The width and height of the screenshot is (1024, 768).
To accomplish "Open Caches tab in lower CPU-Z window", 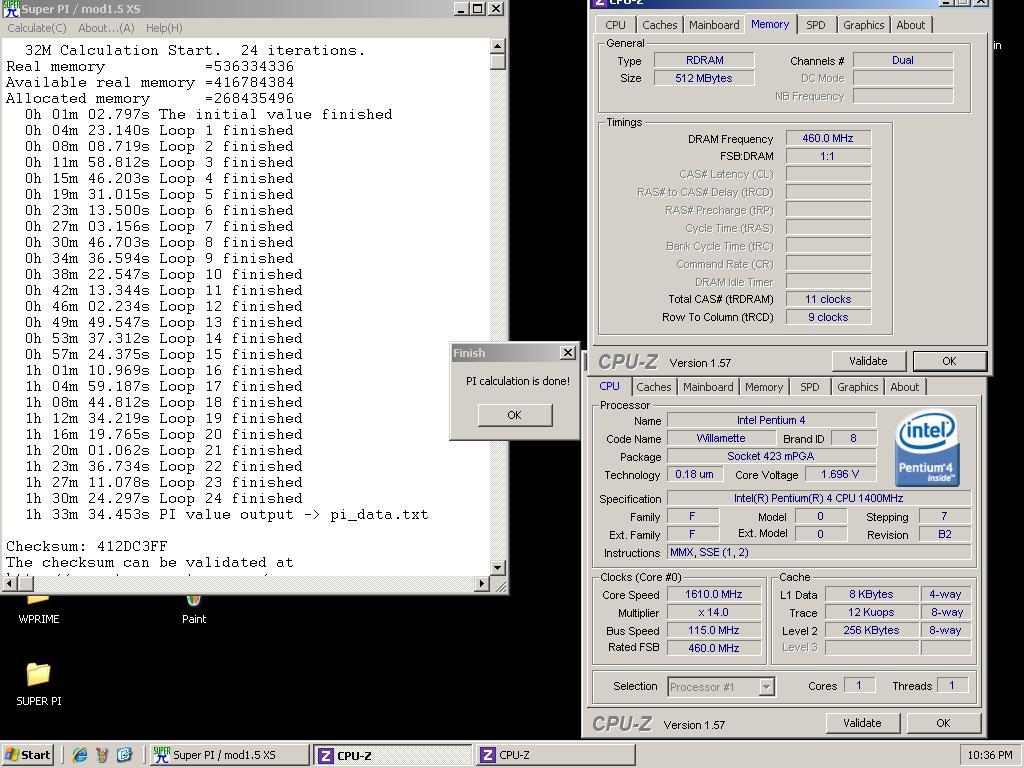I will 654,387.
